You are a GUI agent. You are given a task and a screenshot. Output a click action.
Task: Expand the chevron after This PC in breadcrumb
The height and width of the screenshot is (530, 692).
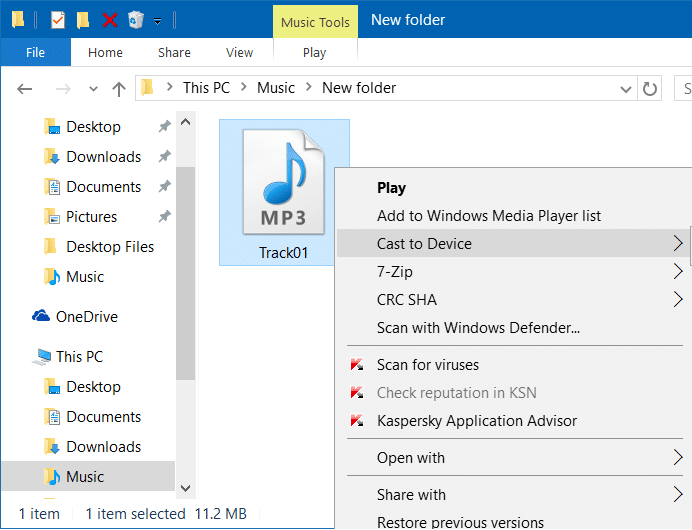point(244,87)
